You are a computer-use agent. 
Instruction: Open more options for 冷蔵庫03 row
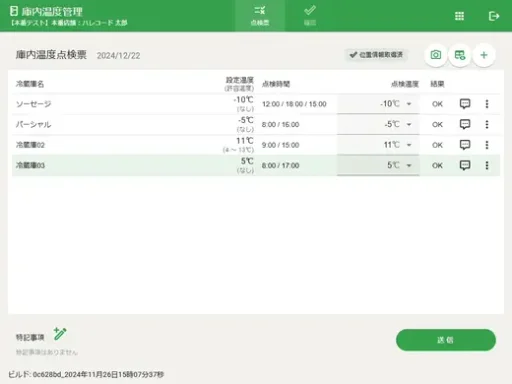pyautogui.click(x=487, y=165)
